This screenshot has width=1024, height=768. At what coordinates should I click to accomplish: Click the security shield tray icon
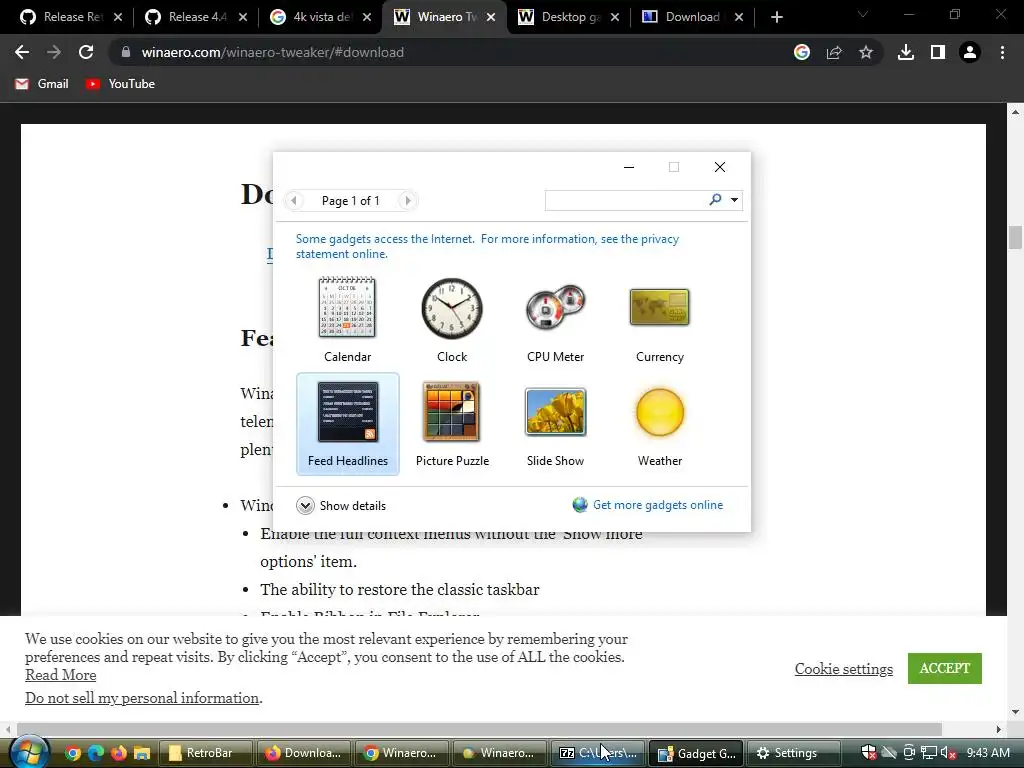(x=869, y=753)
